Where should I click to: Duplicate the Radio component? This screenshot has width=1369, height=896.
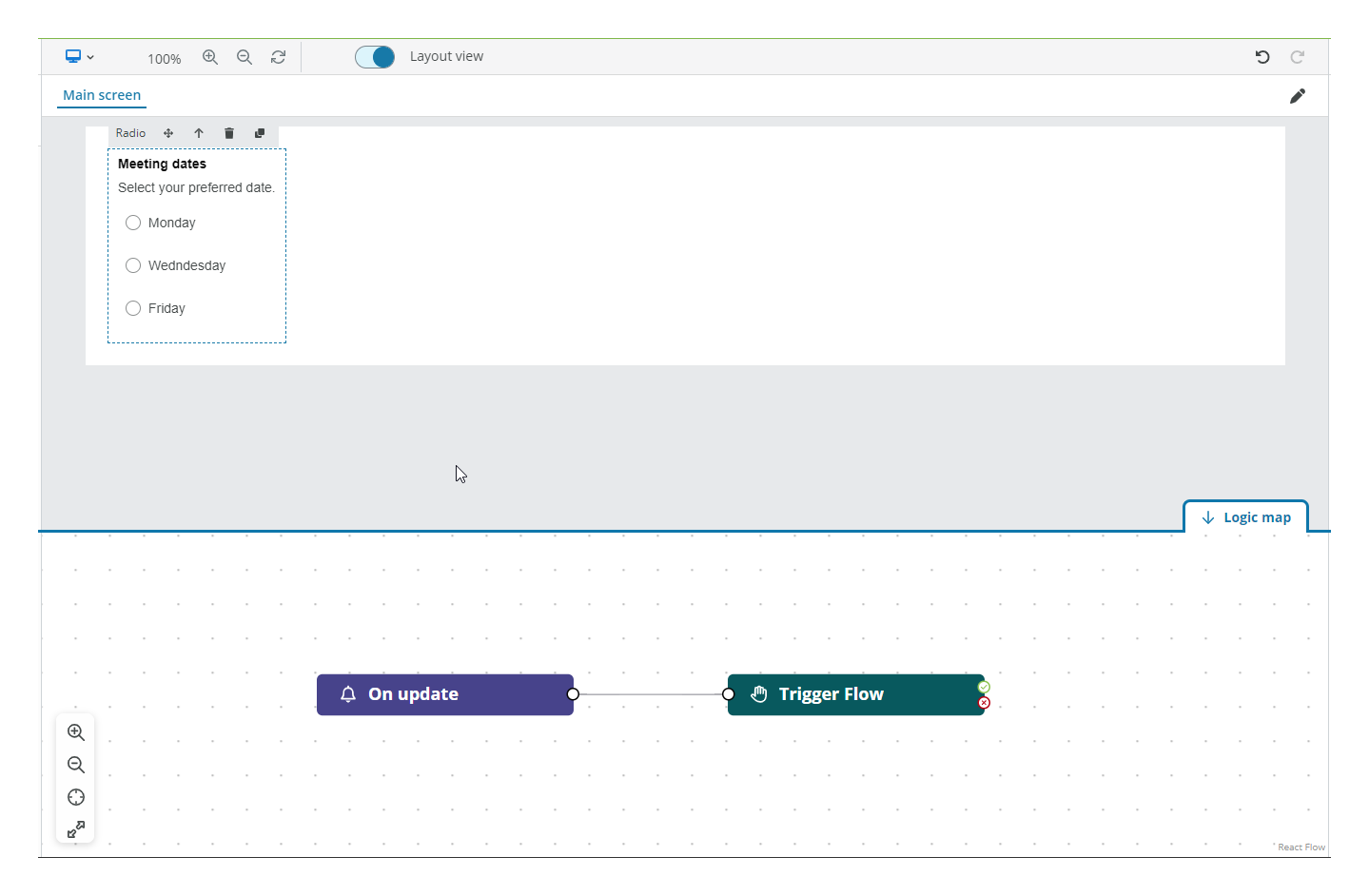(260, 133)
